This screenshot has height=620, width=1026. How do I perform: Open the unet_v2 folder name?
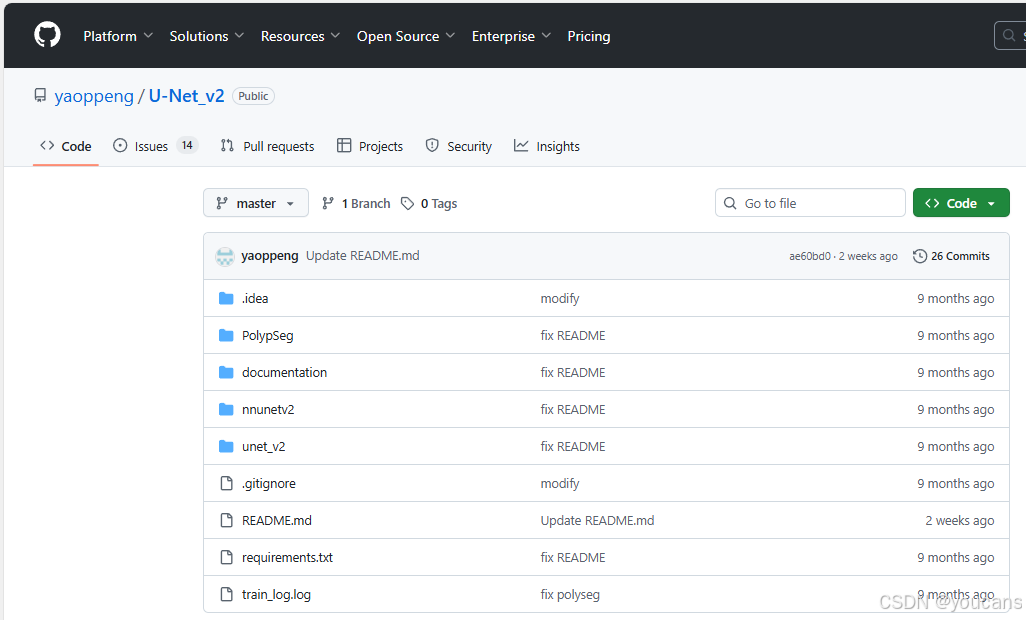pyautogui.click(x=264, y=447)
